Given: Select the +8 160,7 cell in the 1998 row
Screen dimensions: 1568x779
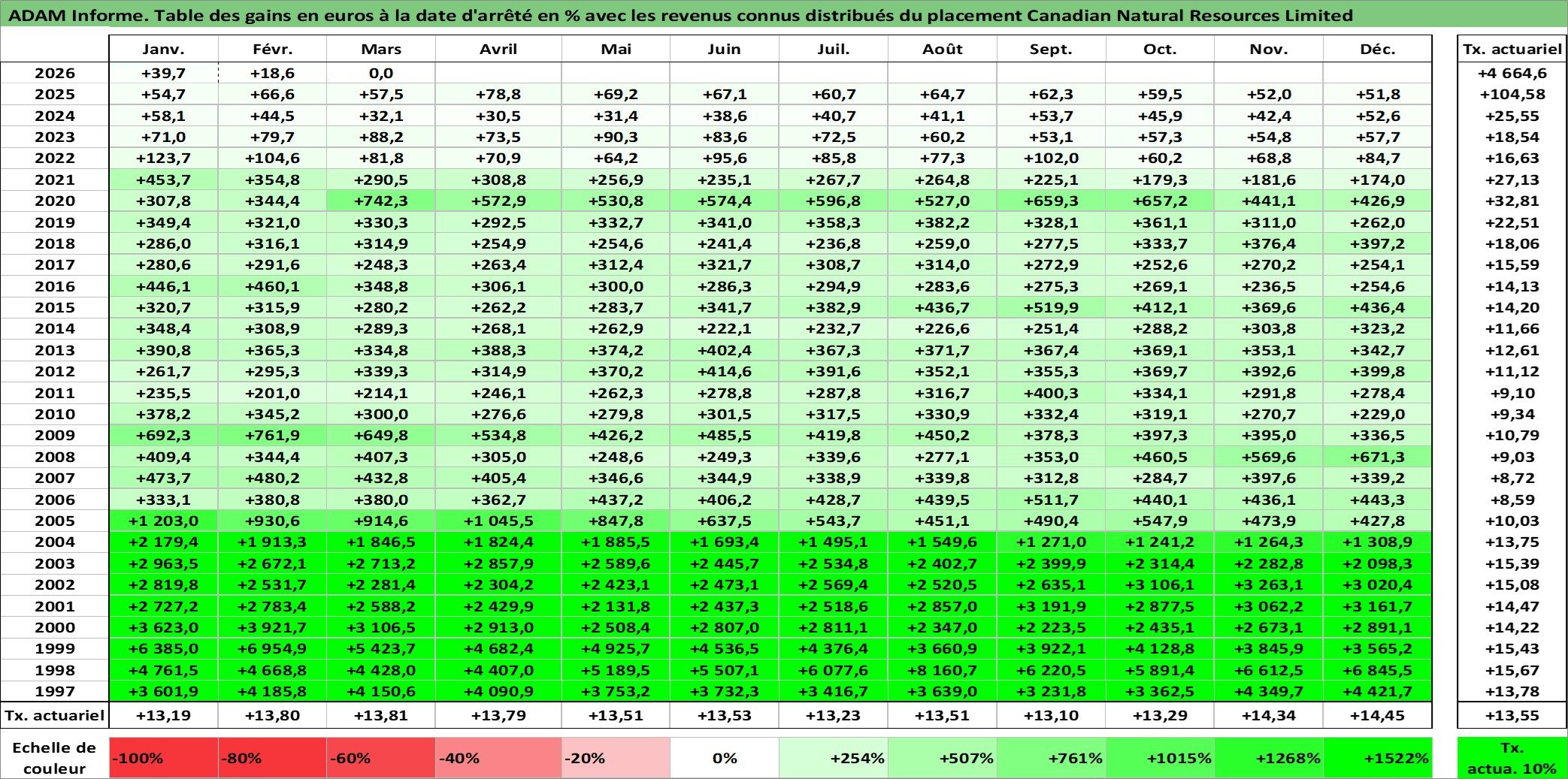Looking at the screenshot, I should coord(943,670).
